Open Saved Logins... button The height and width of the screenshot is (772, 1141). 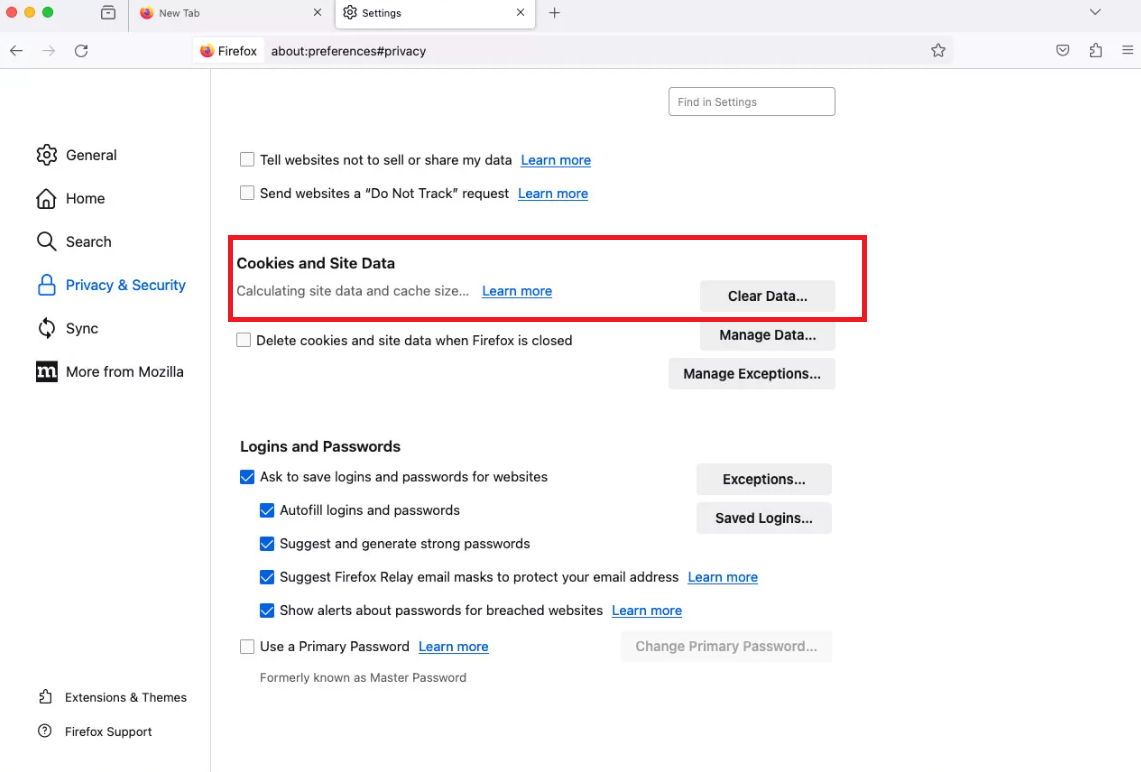click(x=764, y=518)
